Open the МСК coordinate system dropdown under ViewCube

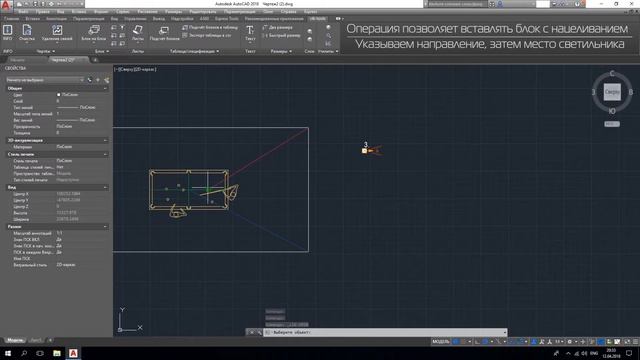tap(612, 124)
